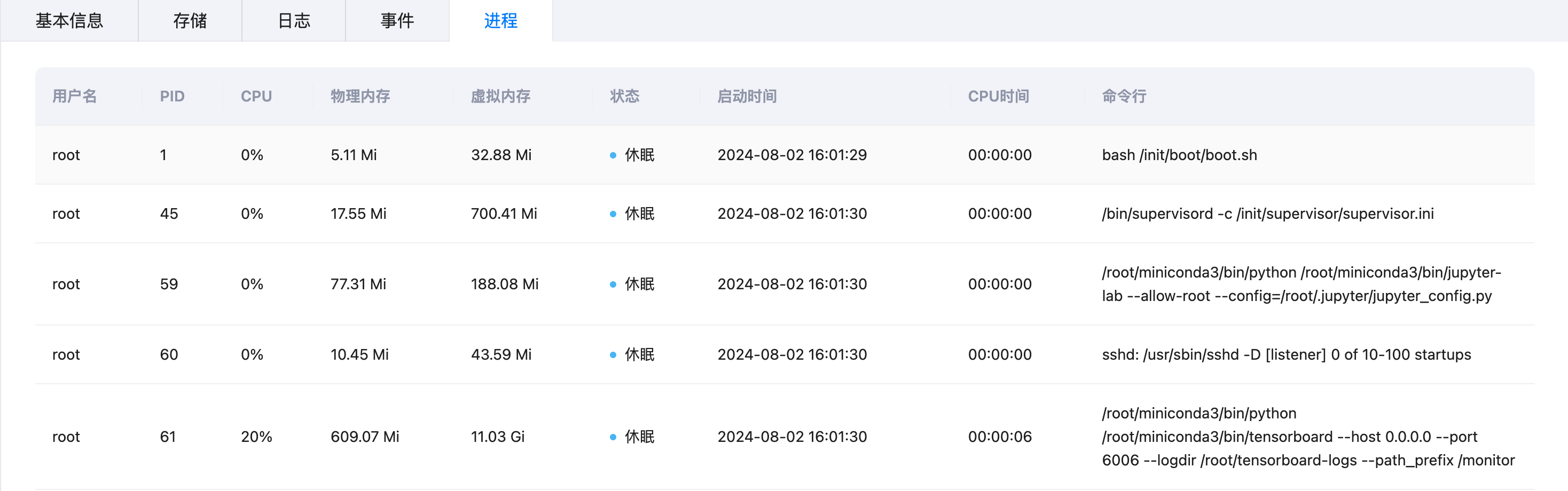Click the CPU column header
The image size is (1568, 491).
[256, 96]
